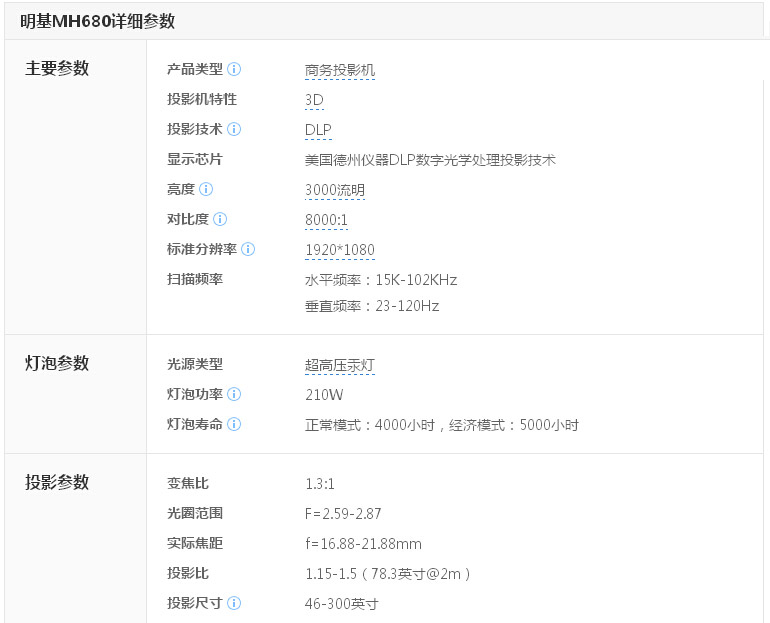Select the 1.15-1.5 throw ratio value

click(x=388, y=574)
